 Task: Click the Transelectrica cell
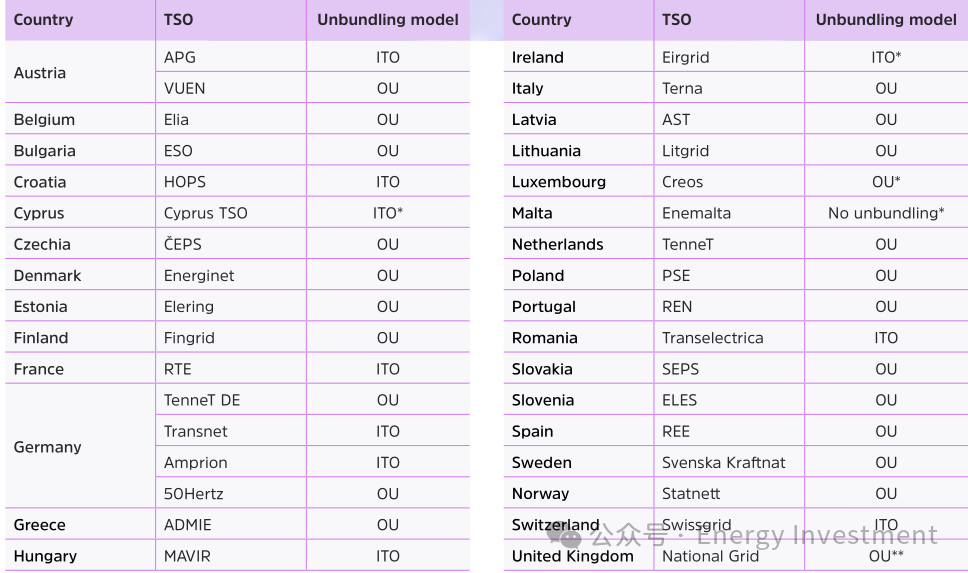point(712,338)
